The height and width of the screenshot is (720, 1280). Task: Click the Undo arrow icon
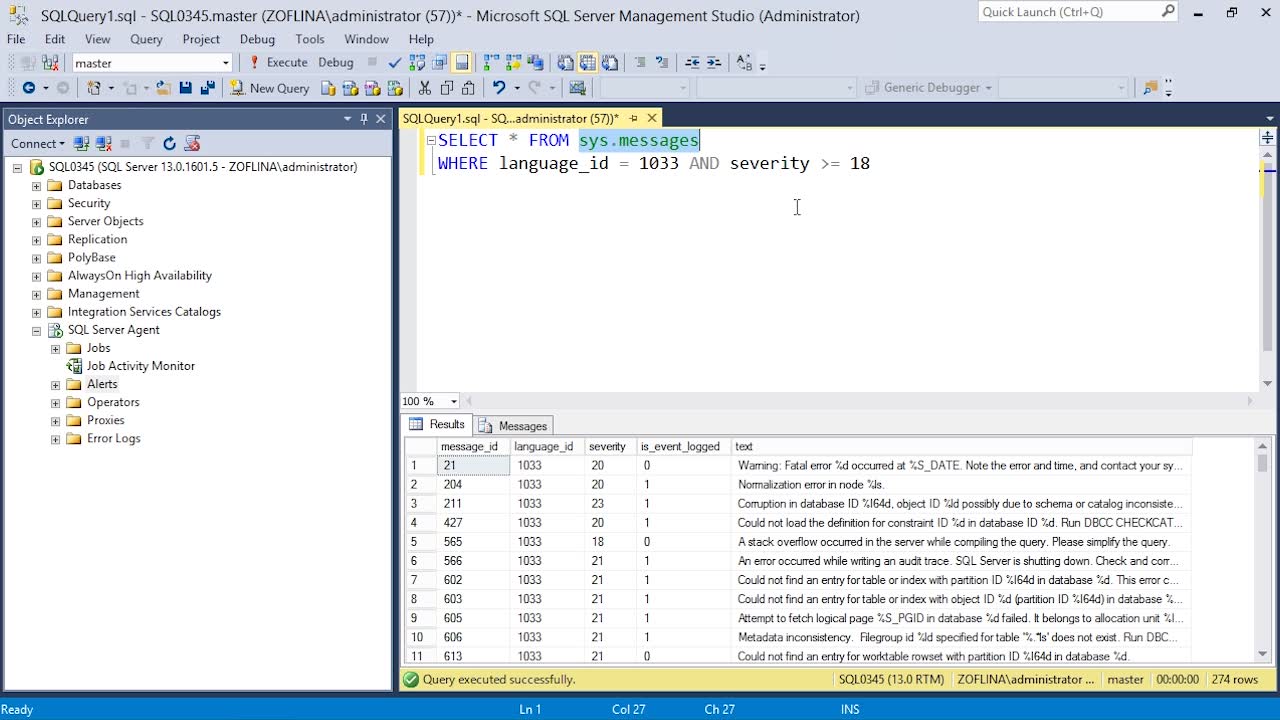[x=498, y=88]
